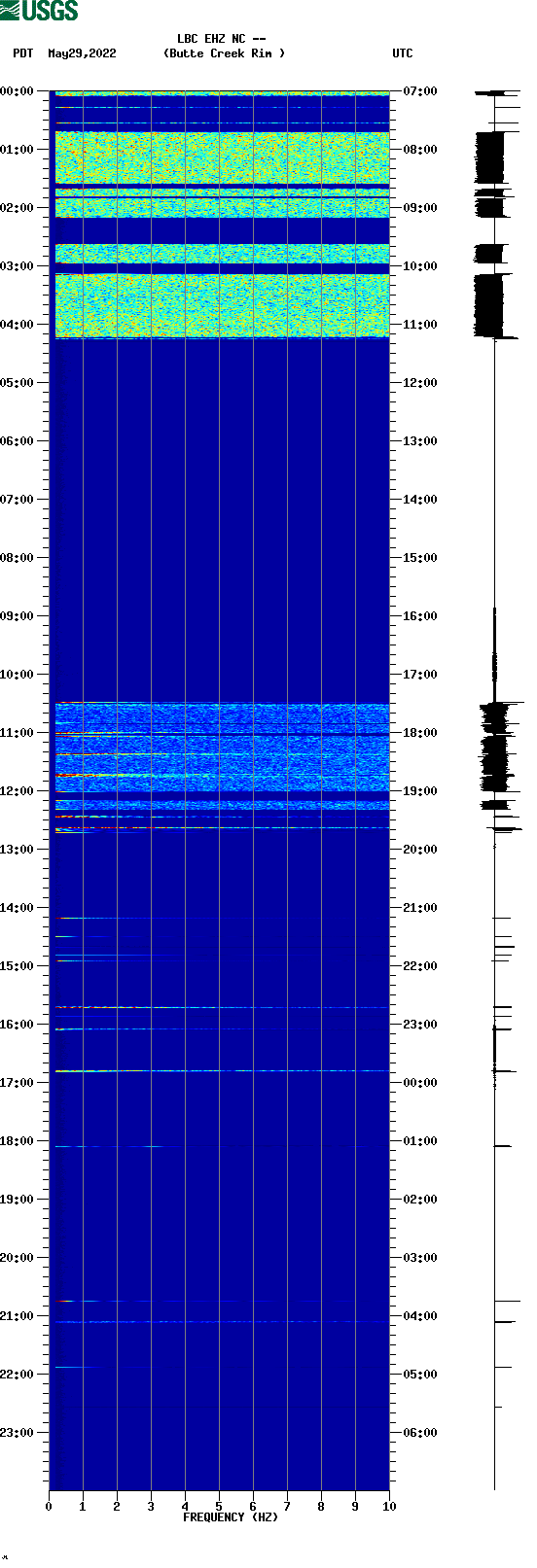Screen dimensions: 537x1568
Task: Click the PDT '13:00' time label
Action: pos(18,850)
